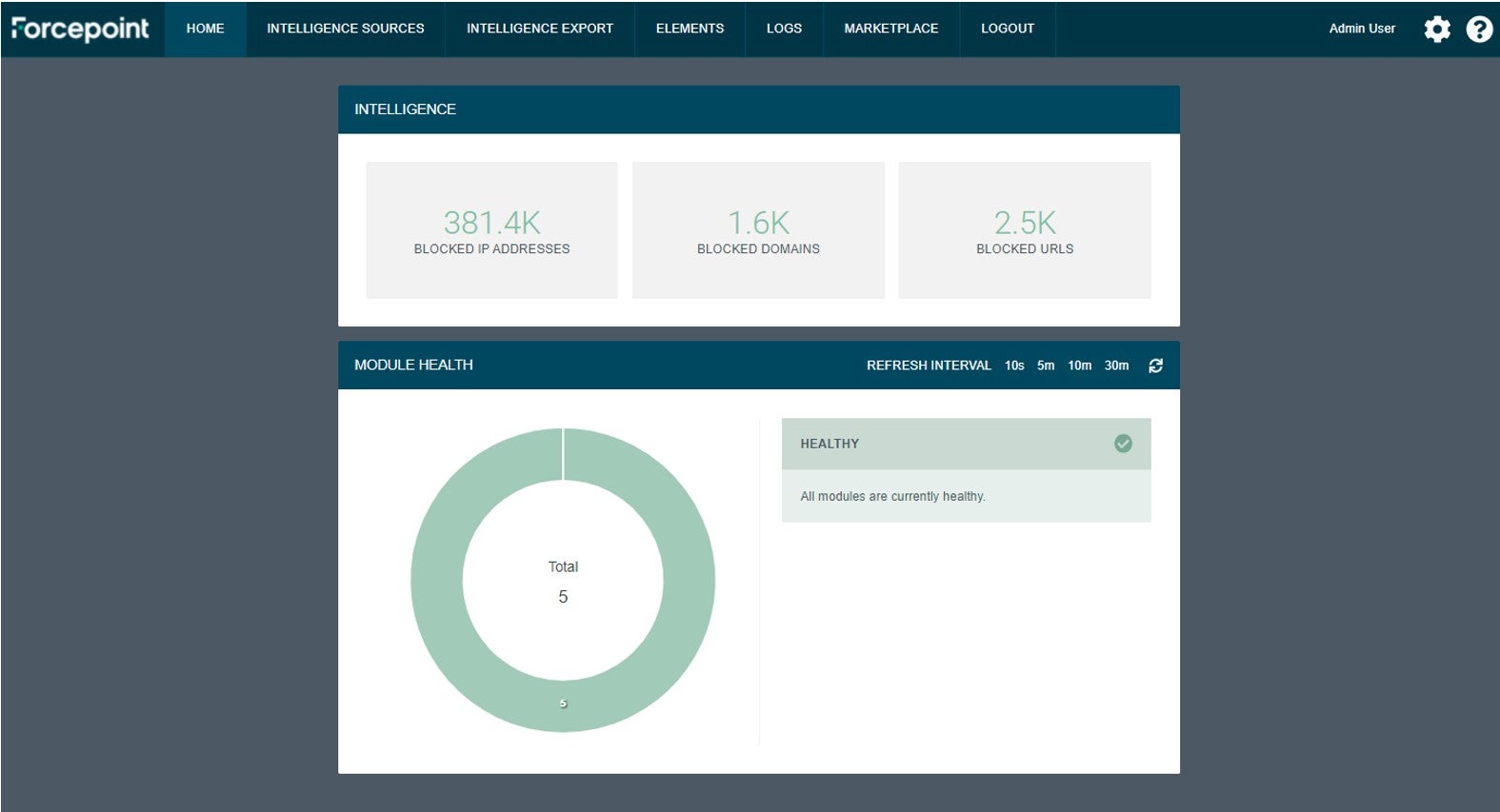
Task: Open the Elements menu
Action: [690, 29]
